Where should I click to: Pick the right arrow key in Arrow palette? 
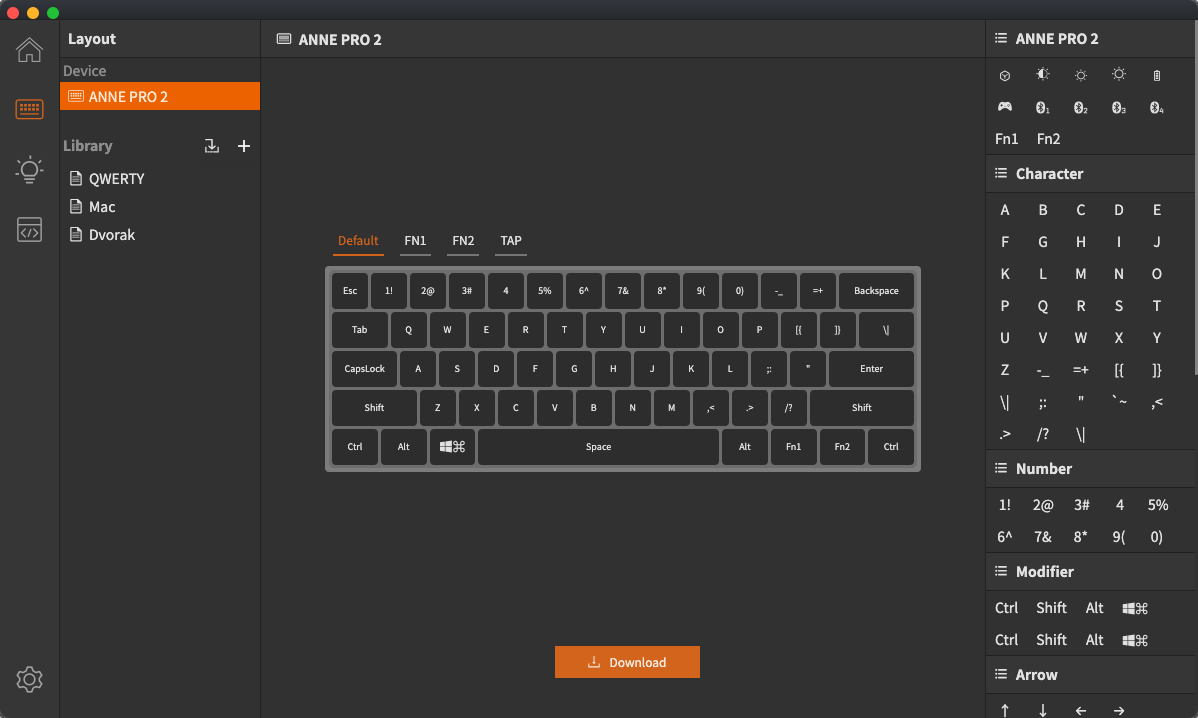click(1119, 710)
